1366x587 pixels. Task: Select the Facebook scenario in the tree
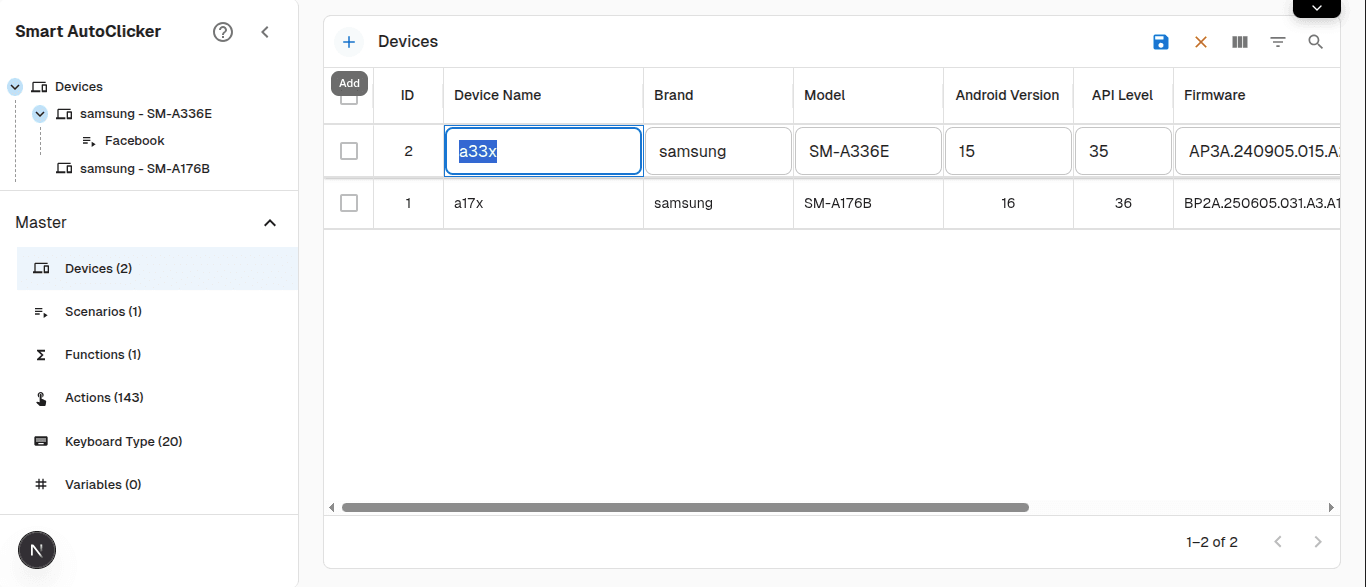[x=134, y=141]
